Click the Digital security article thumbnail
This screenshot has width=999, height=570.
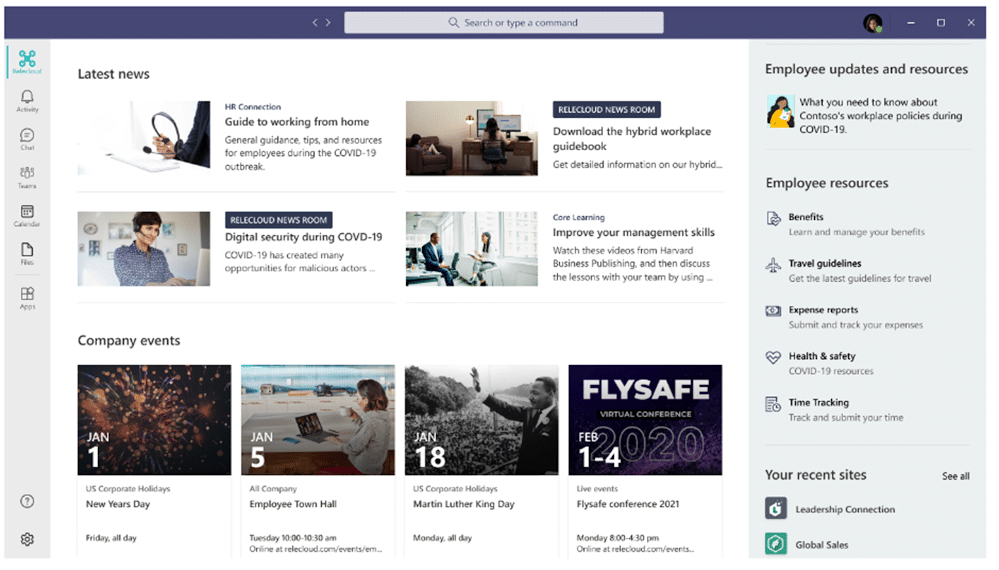[143, 248]
